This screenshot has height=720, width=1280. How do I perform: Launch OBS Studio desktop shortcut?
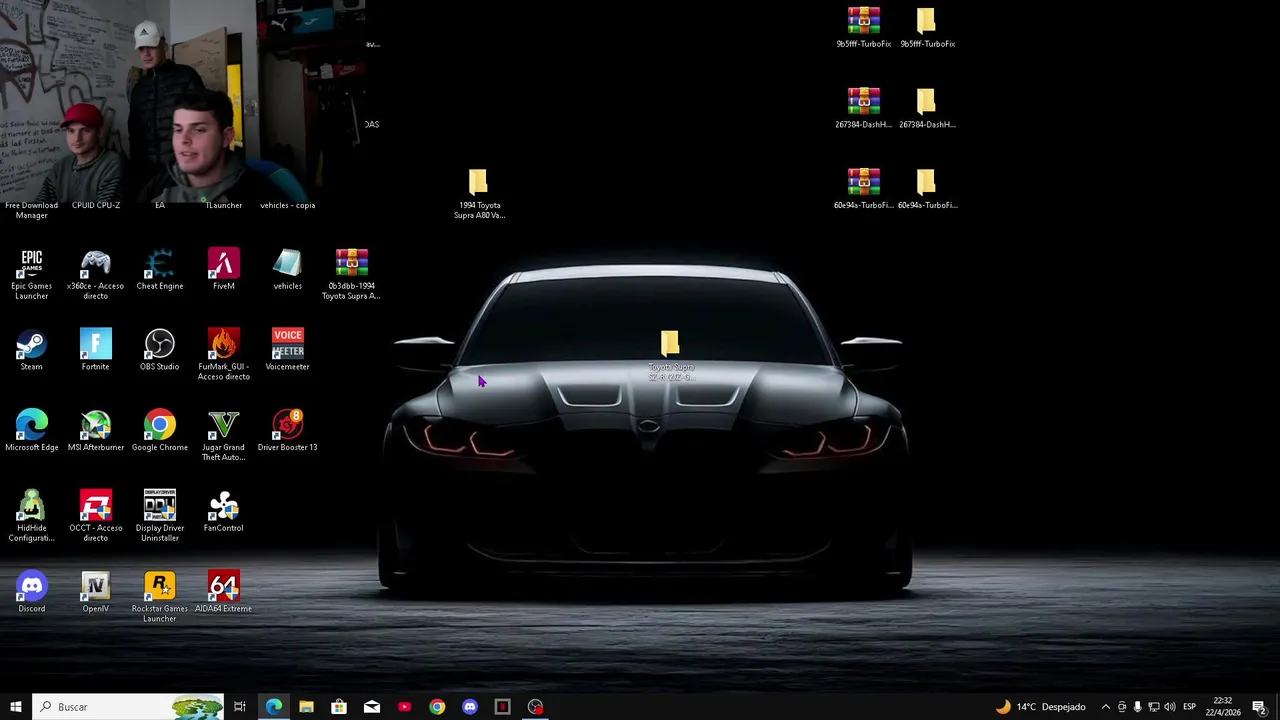pos(160,350)
